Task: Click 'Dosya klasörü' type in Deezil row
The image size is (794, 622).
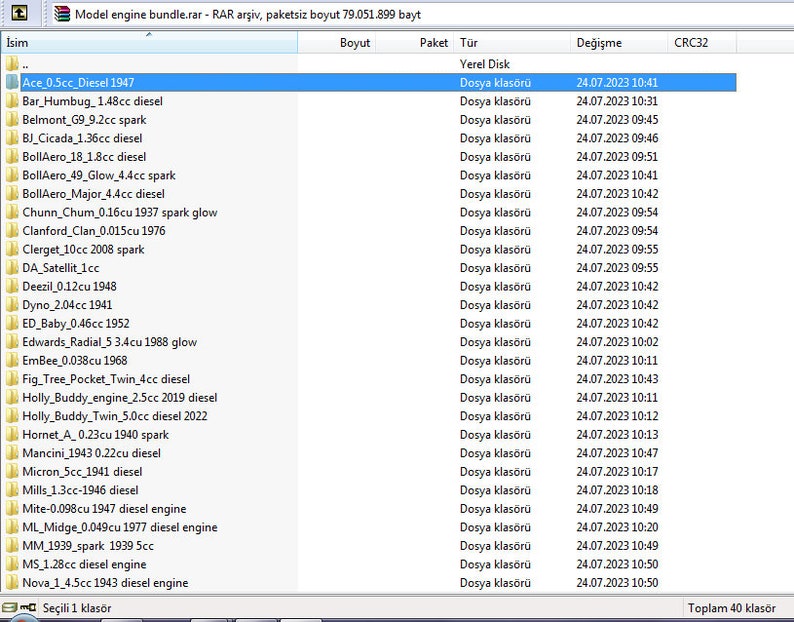Action: [495, 286]
